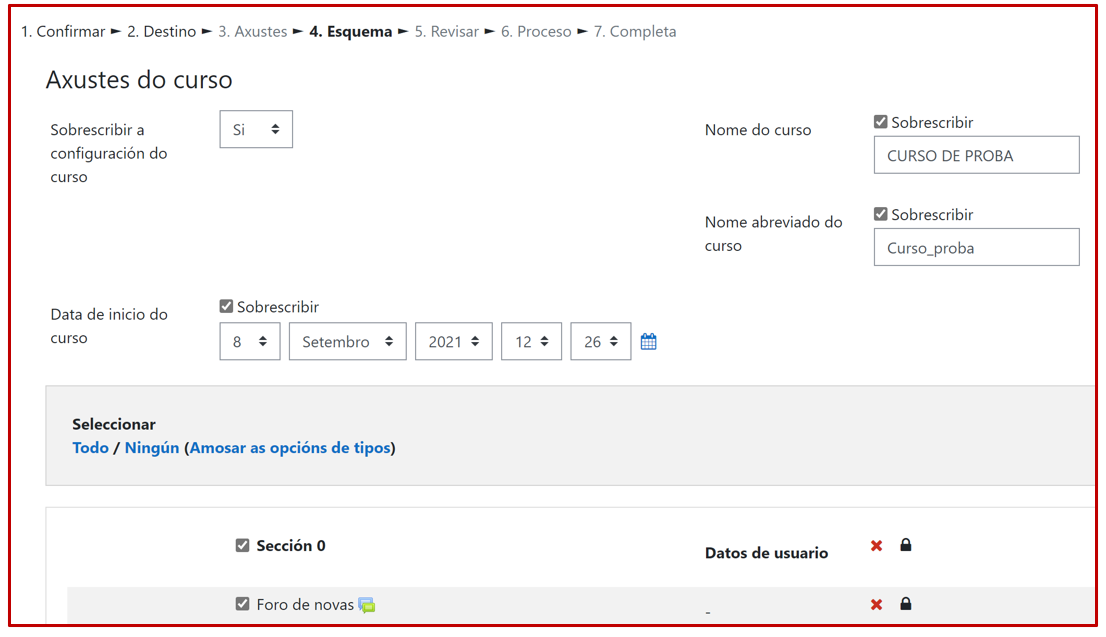1106x637 pixels.
Task: Open the calendar date picker icon
Action: coord(648,342)
